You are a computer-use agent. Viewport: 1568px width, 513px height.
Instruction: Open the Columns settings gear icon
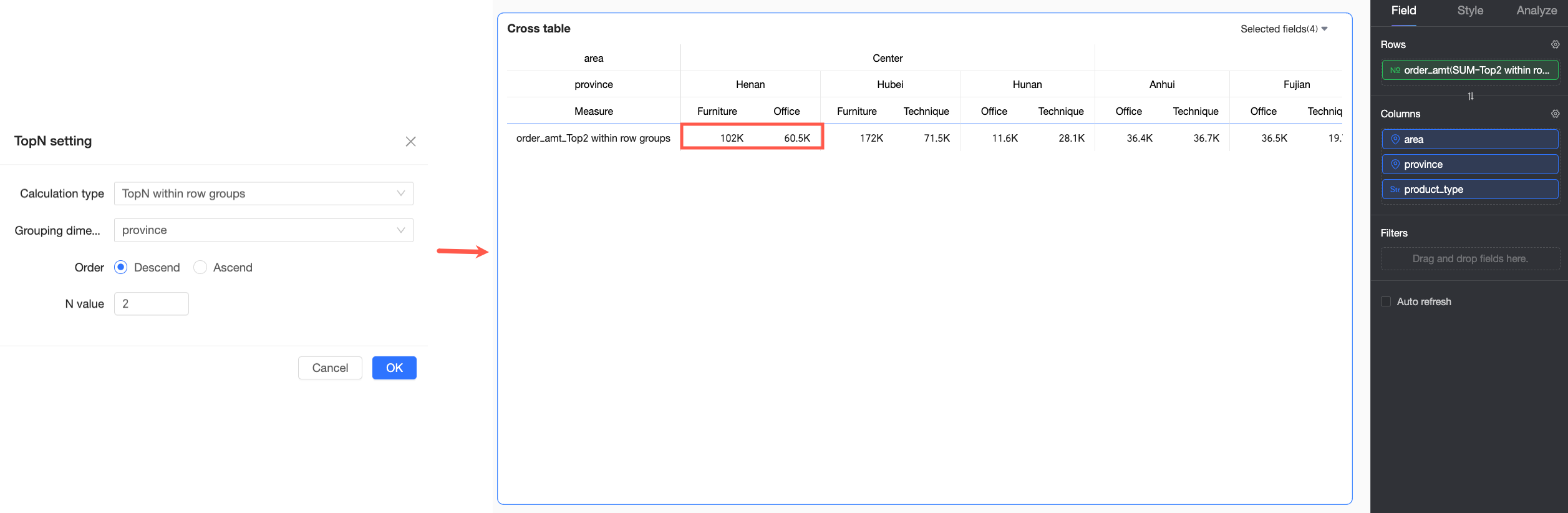click(x=1556, y=114)
